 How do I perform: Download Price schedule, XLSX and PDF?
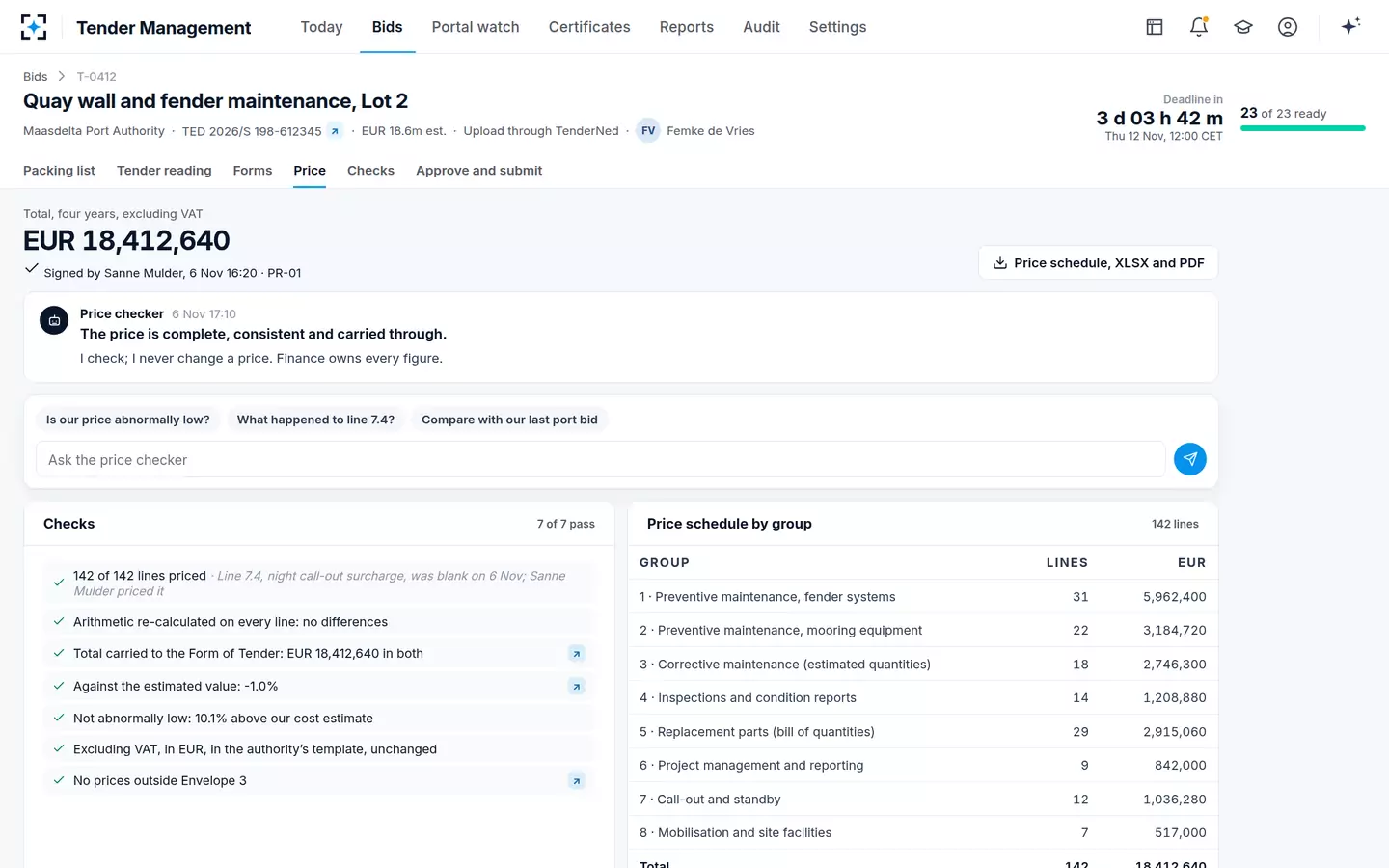[x=1099, y=262]
